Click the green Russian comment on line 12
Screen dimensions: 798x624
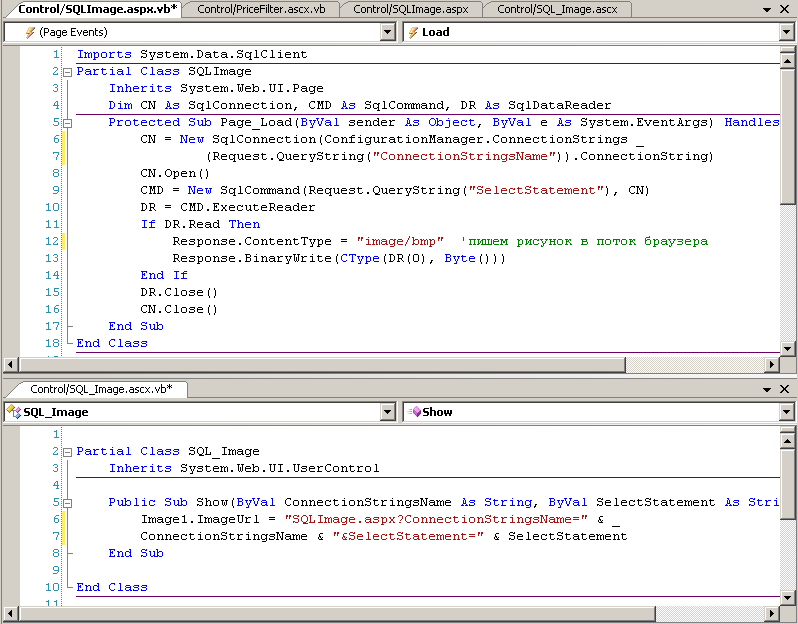(x=584, y=241)
